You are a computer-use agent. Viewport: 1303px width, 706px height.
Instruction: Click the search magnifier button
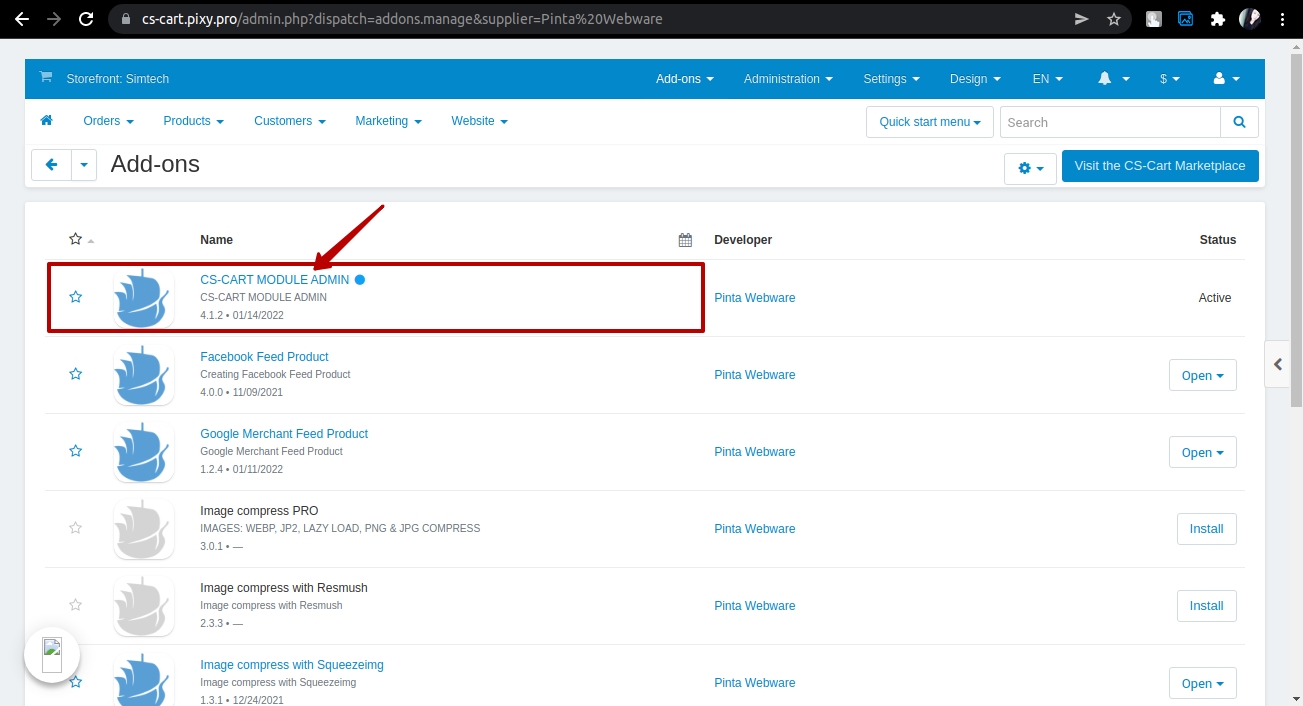(1239, 122)
